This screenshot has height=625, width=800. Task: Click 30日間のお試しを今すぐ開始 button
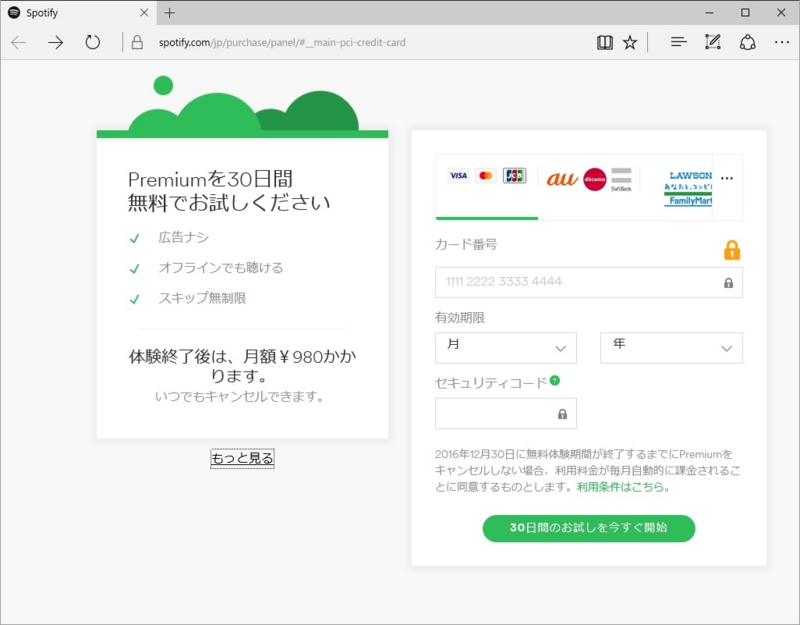point(589,528)
